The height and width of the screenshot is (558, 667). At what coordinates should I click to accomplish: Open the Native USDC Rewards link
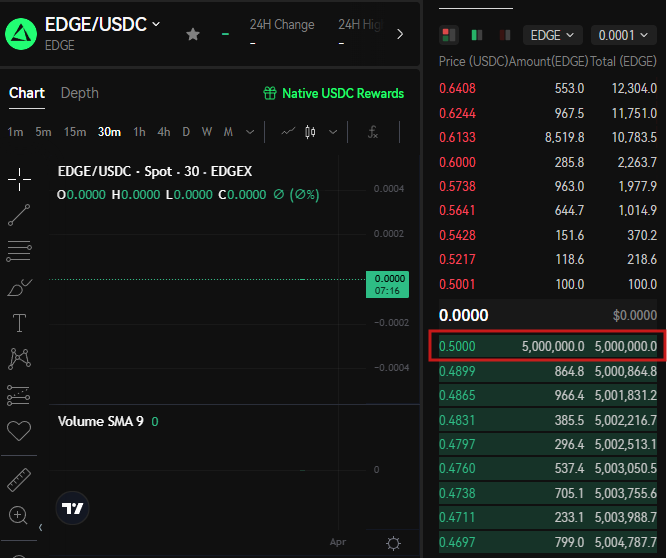pyautogui.click(x=343, y=93)
